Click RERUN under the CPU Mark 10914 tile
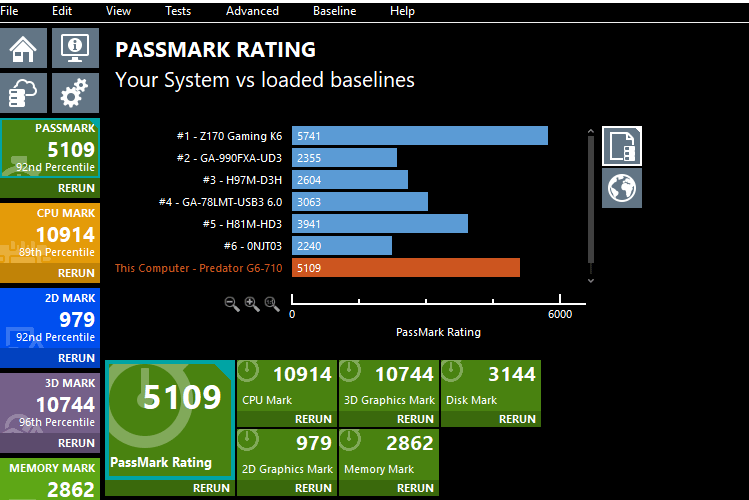The width and height of the screenshot is (749, 500). (313, 419)
